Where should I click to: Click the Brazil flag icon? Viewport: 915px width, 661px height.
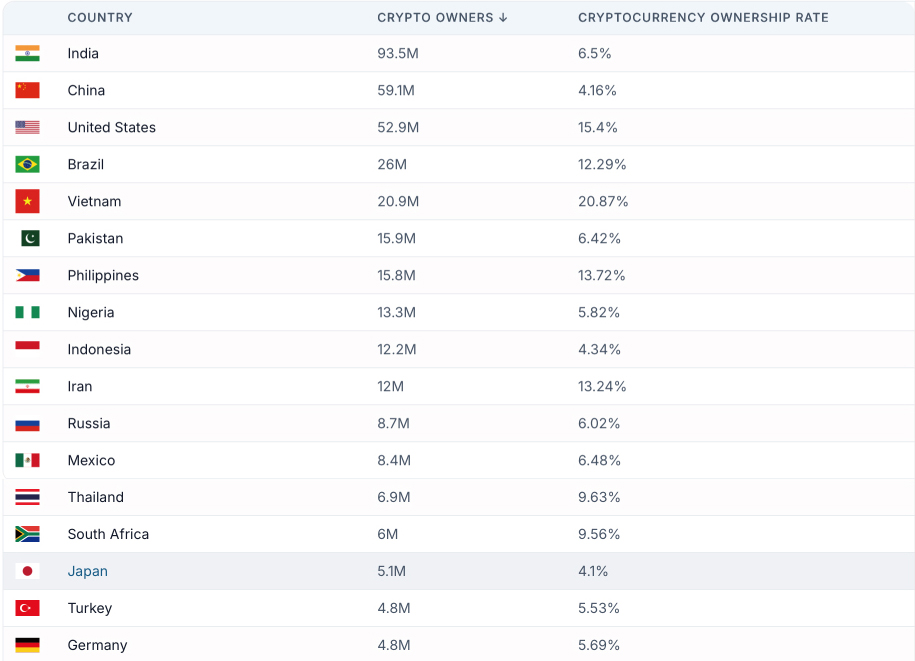point(27,164)
